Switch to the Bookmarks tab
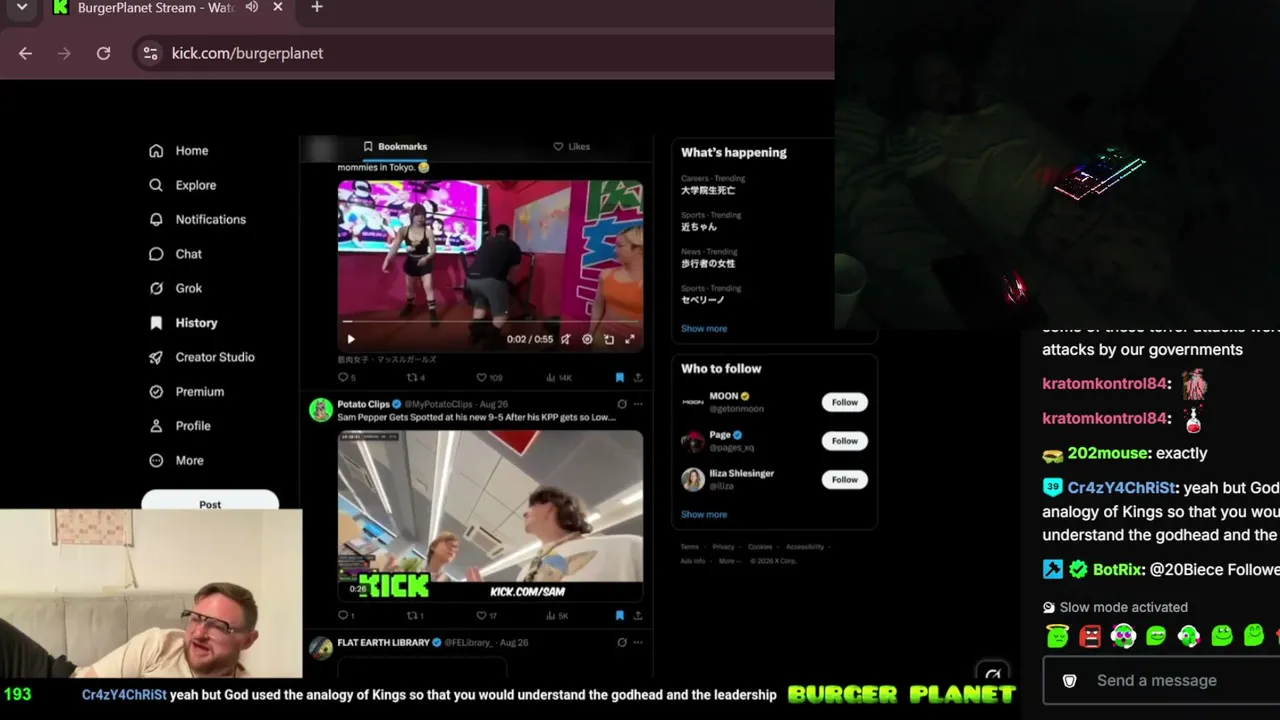This screenshot has width=1280, height=720. click(395, 146)
